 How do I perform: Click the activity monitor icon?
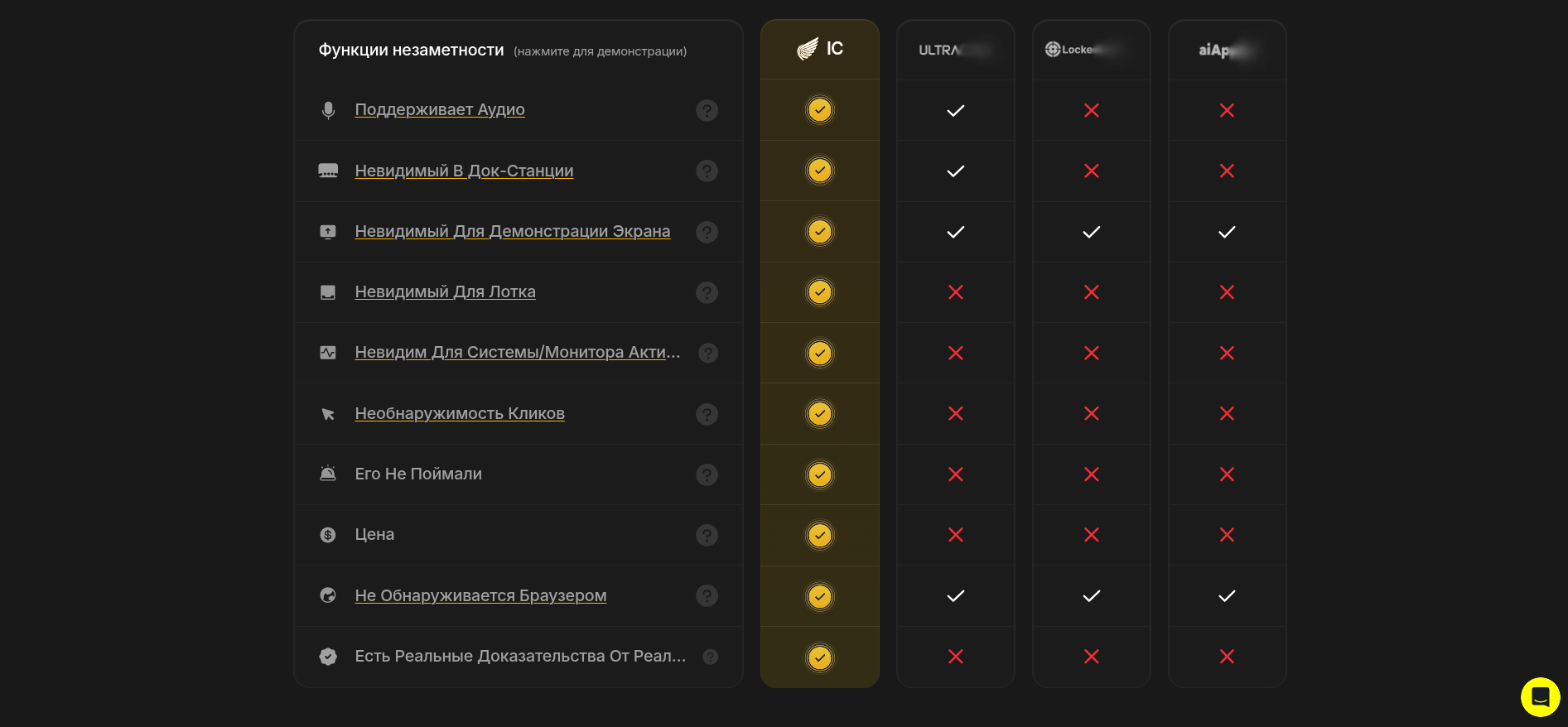[328, 353]
